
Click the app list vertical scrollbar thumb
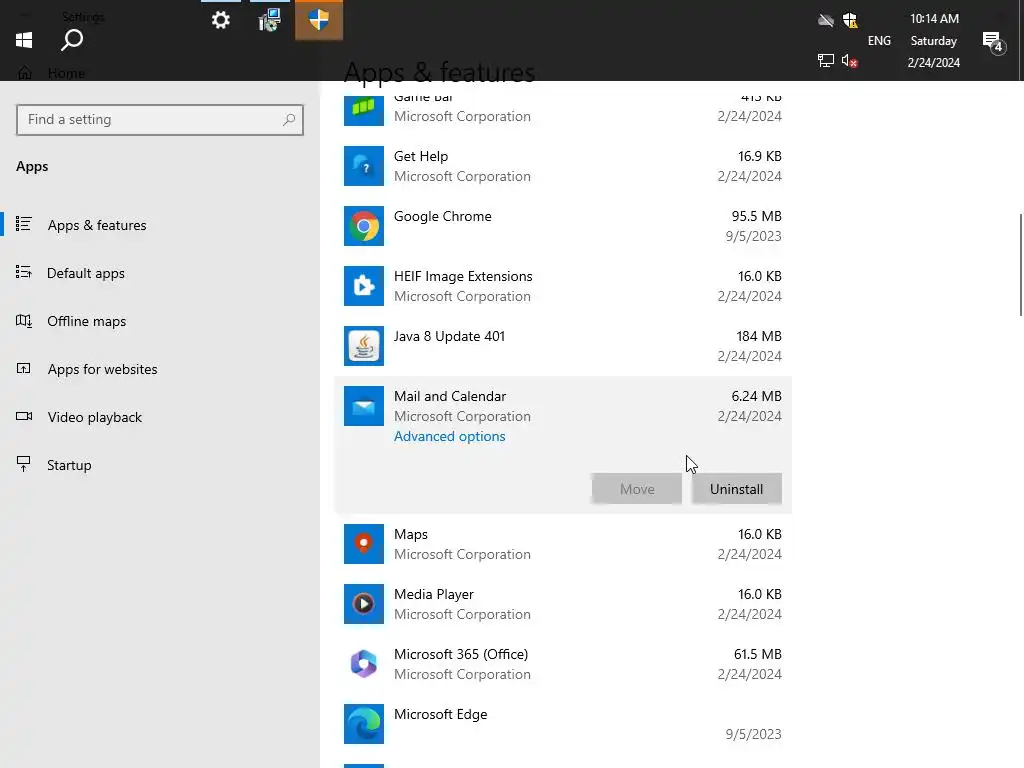pos(1021,264)
